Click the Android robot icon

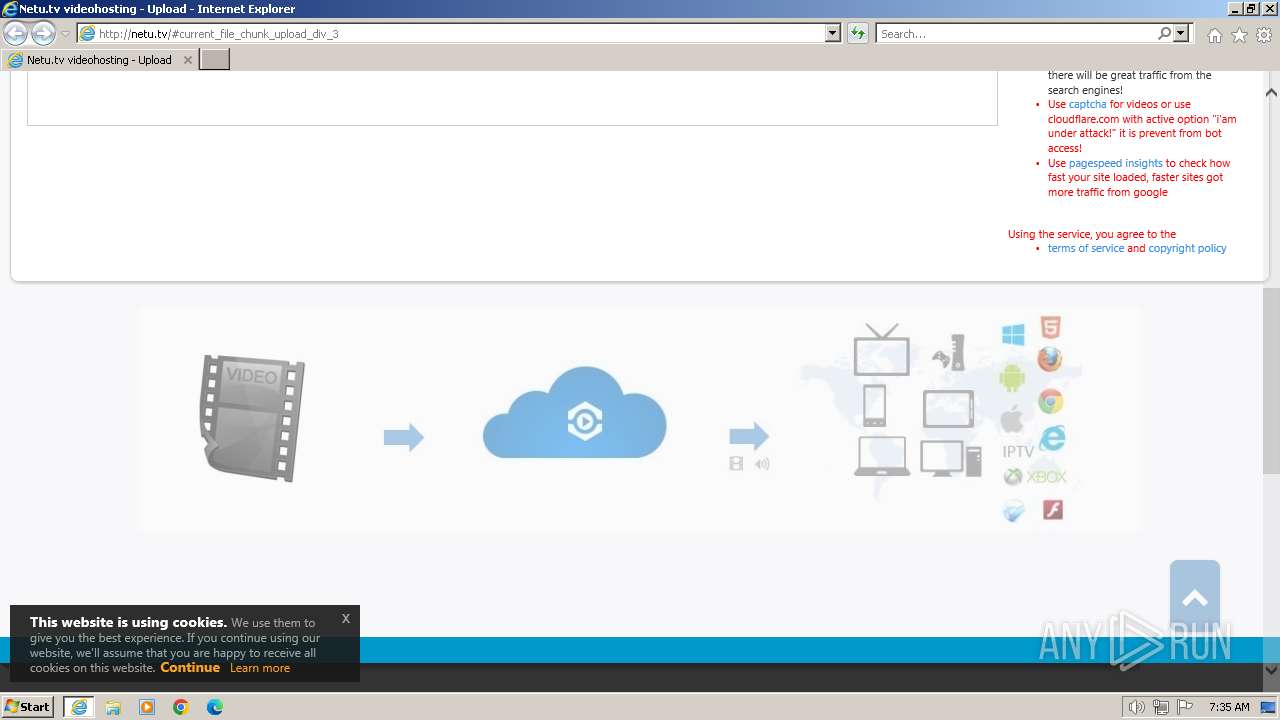tap(1012, 378)
